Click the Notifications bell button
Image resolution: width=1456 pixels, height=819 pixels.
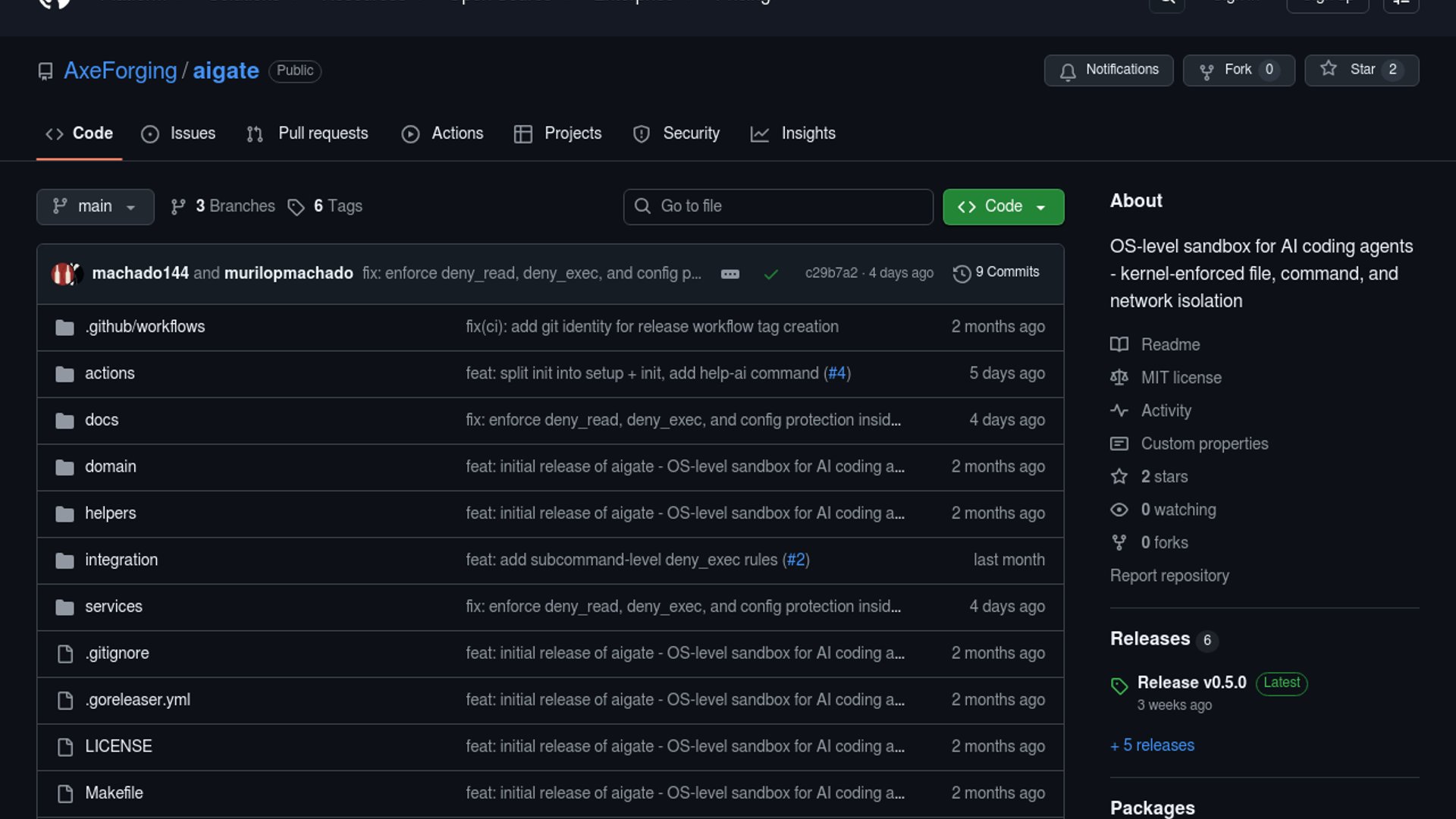(x=1108, y=70)
